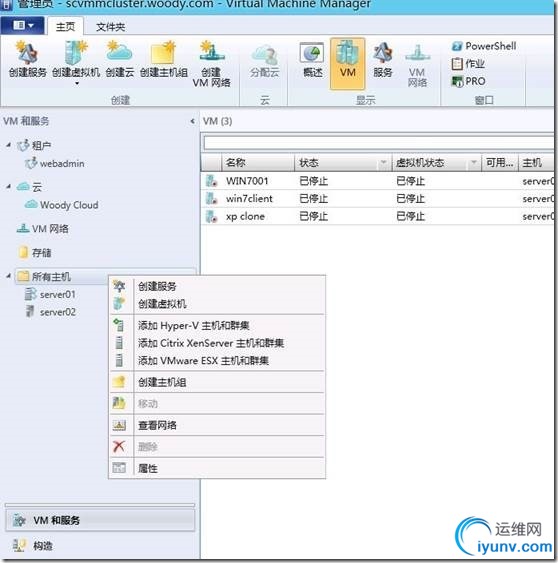The image size is (558, 563).
Task: Choose 创建服务 from context menu
Action: tap(217, 286)
